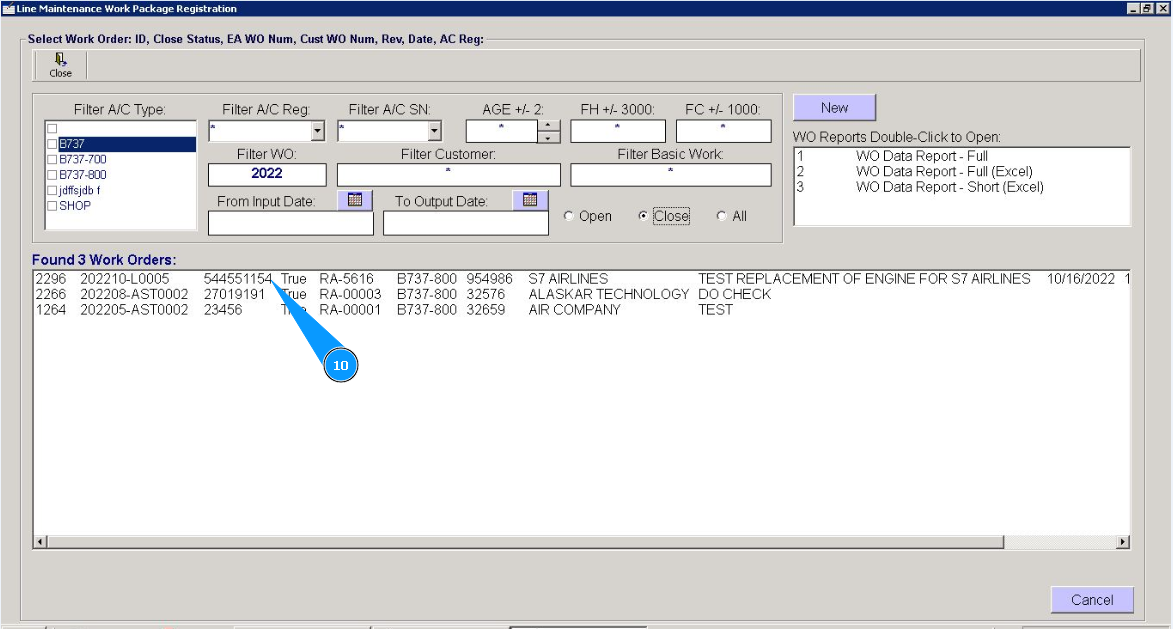Image resolution: width=1173 pixels, height=629 pixels.
Task: Tick the B737-800 A/C type checkbox
Action: (x=52, y=175)
